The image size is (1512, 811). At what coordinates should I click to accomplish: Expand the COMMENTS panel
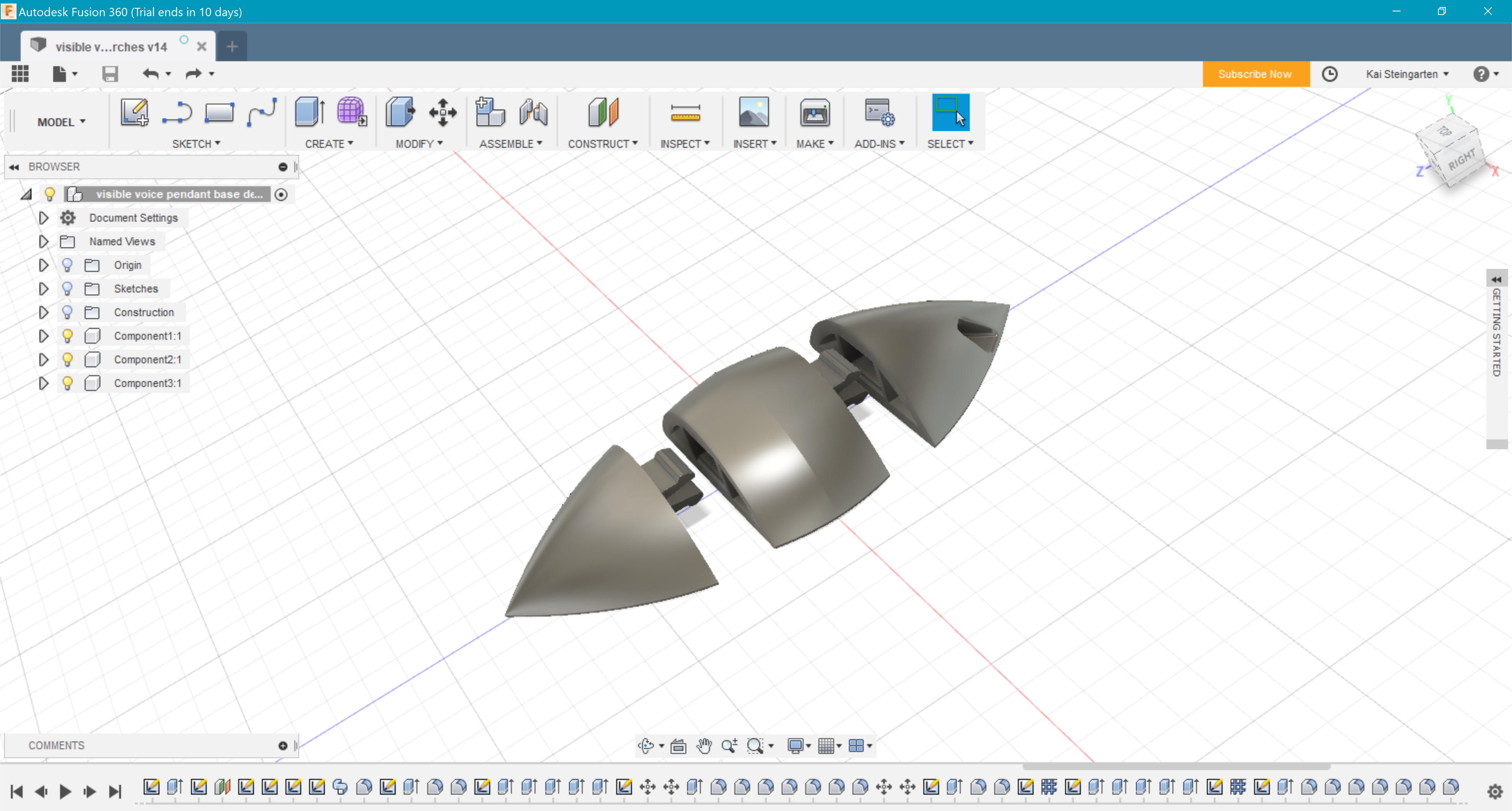[x=283, y=745]
